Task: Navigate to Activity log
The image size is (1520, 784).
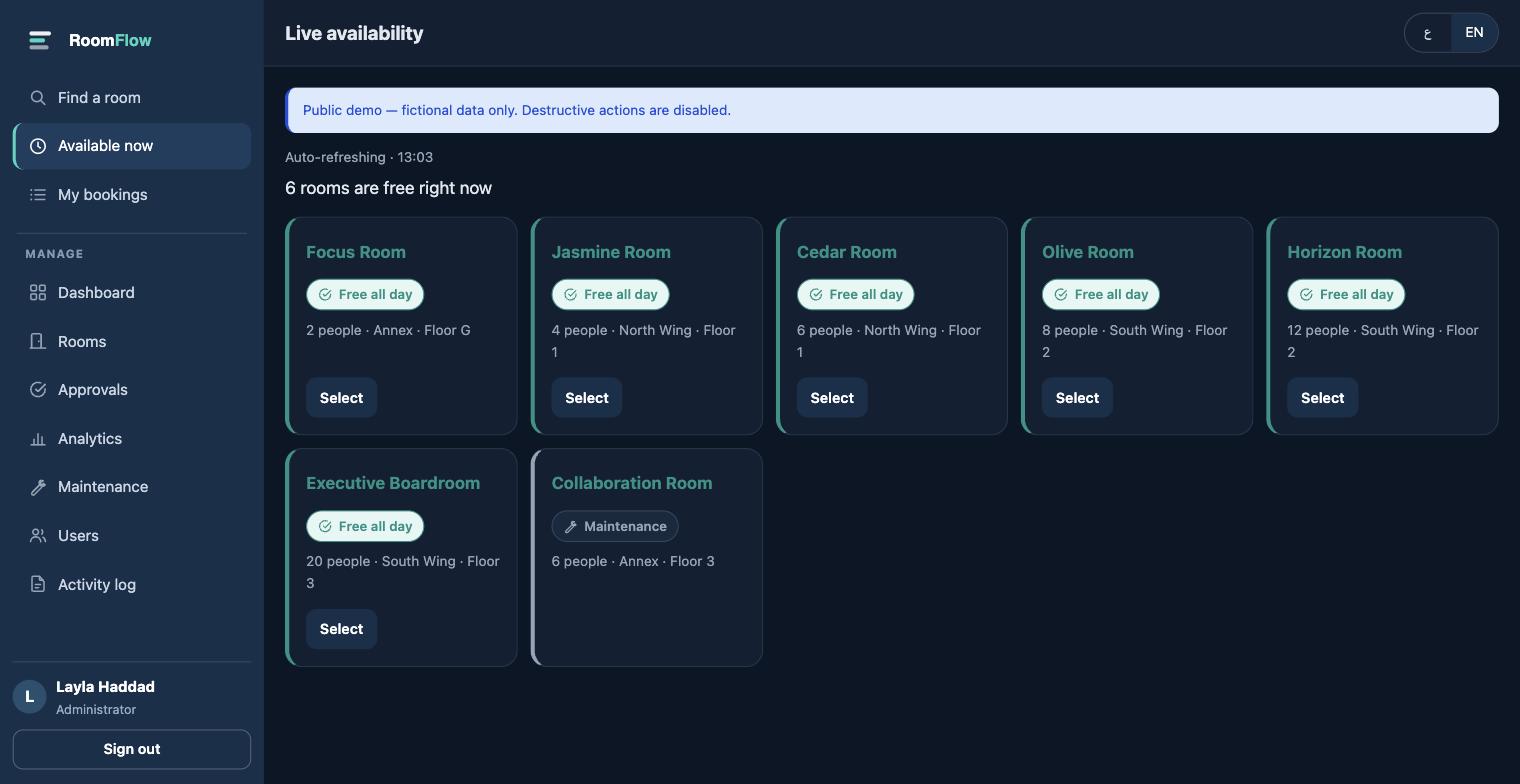Action: pos(132,585)
